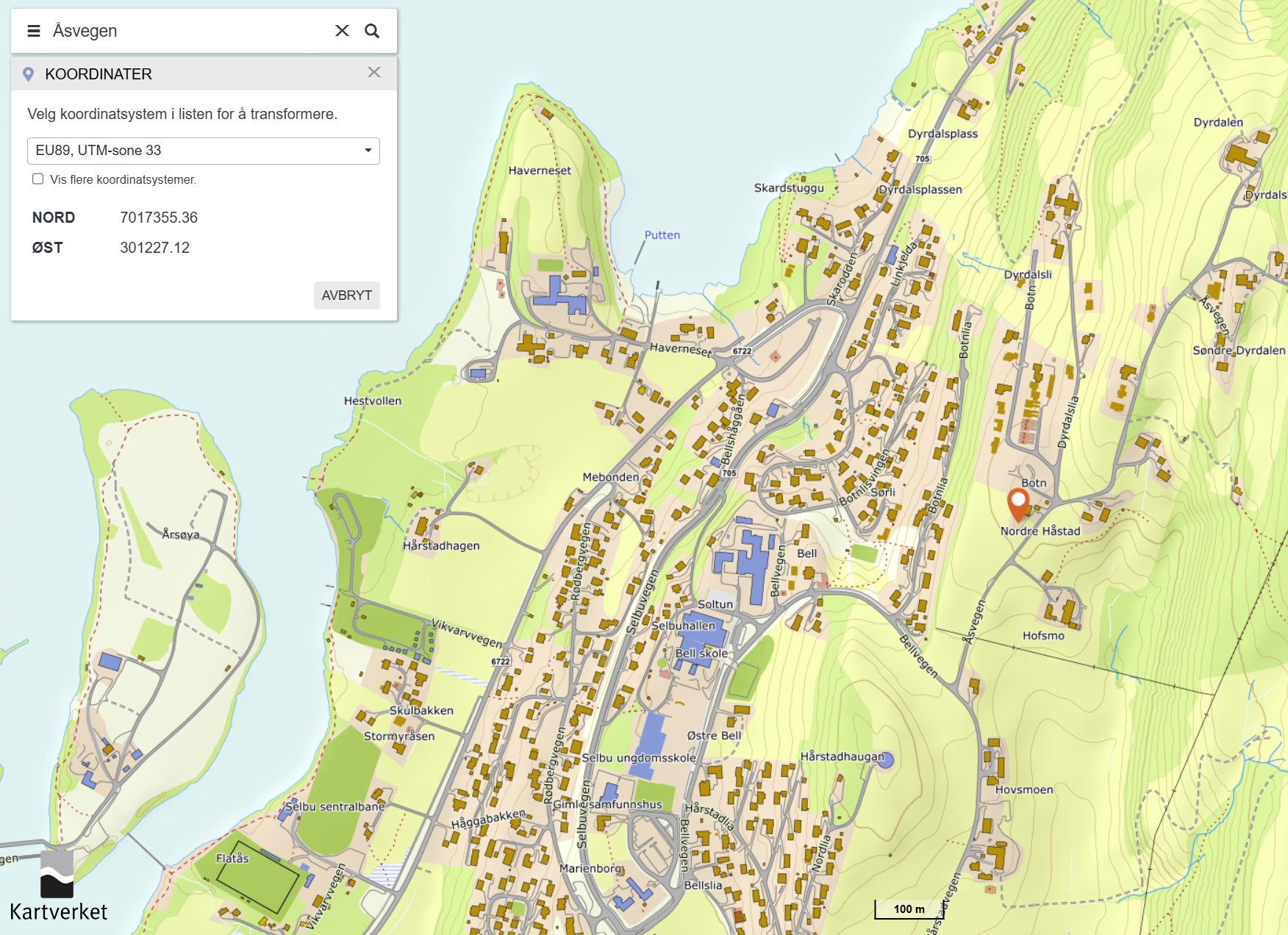Click the Putten place name link
The width and height of the screenshot is (1288, 935).
(662, 235)
